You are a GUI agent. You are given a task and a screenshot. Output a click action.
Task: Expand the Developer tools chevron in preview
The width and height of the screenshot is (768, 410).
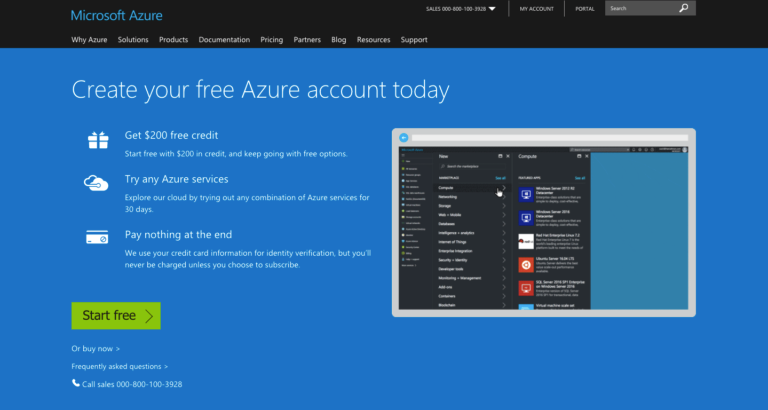click(504, 269)
